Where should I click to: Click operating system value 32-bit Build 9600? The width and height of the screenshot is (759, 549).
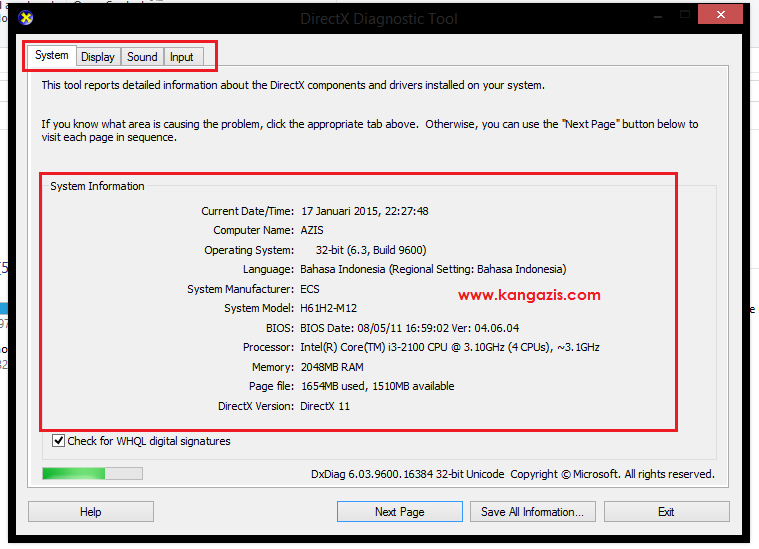click(x=371, y=250)
